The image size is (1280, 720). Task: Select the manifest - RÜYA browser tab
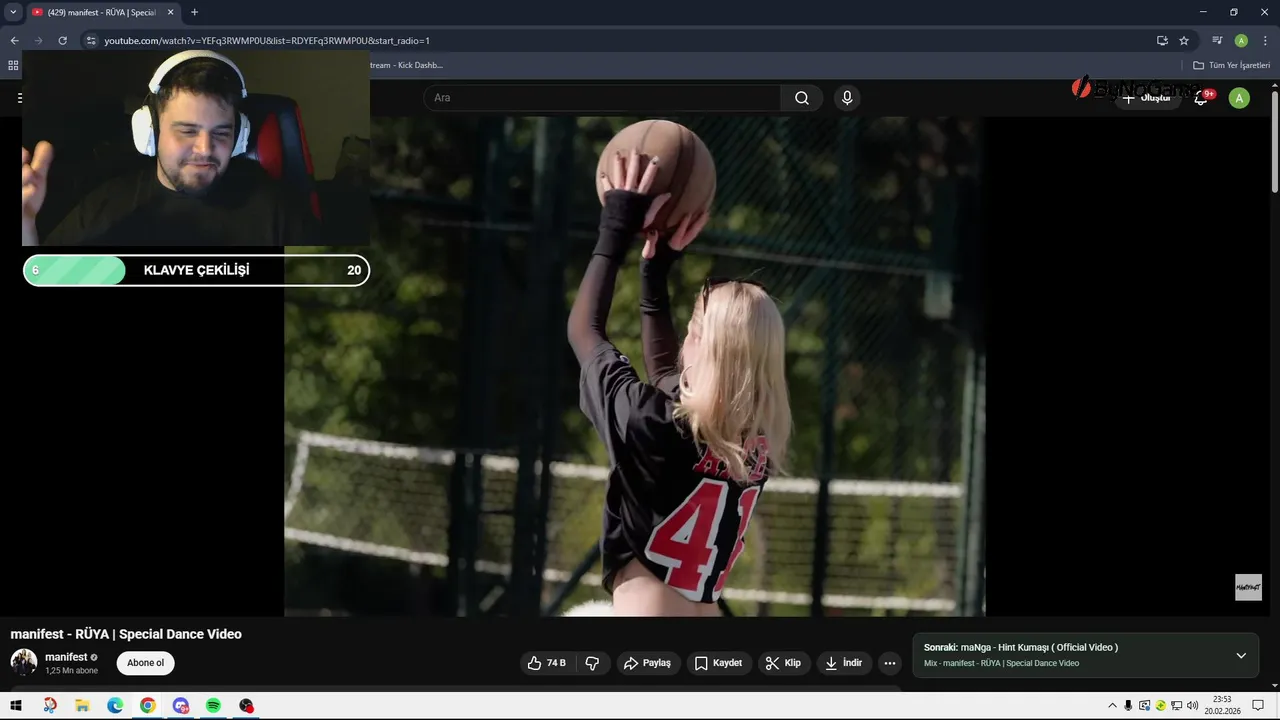tap(100, 12)
